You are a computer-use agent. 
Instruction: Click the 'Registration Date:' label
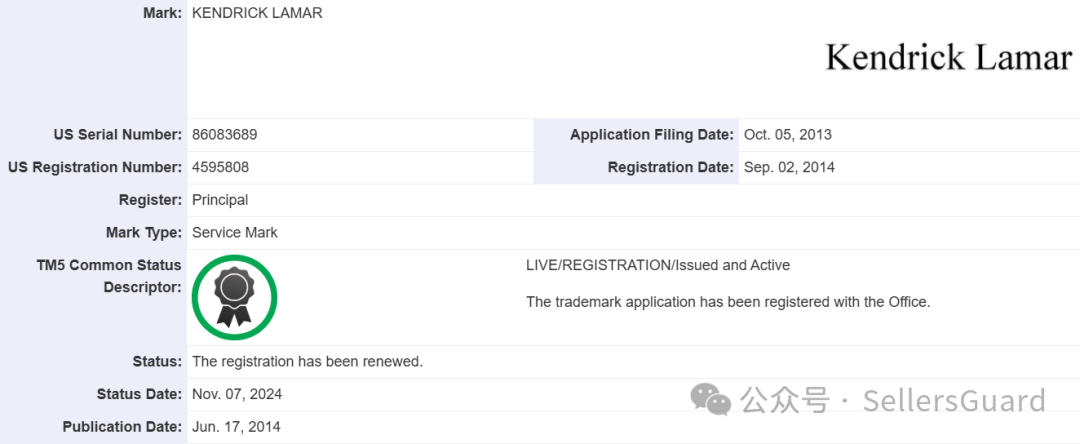click(x=671, y=167)
